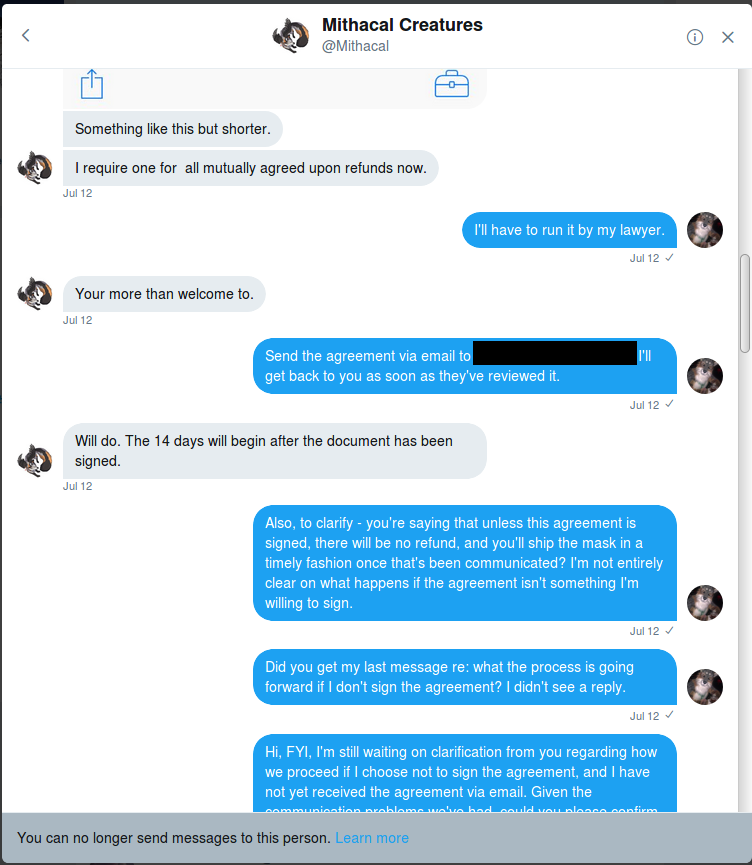The image size is (752, 865).
Task: Click the 'I'll have to run it by my lawyer' bubble
Action: click(x=569, y=230)
